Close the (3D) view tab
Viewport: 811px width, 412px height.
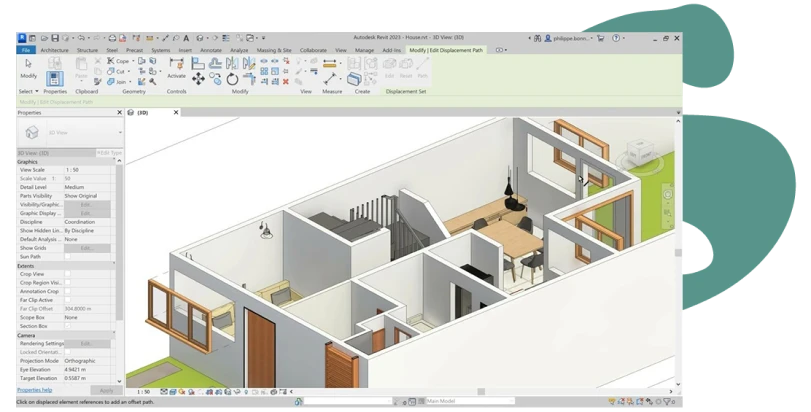pyautogui.click(x=176, y=112)
